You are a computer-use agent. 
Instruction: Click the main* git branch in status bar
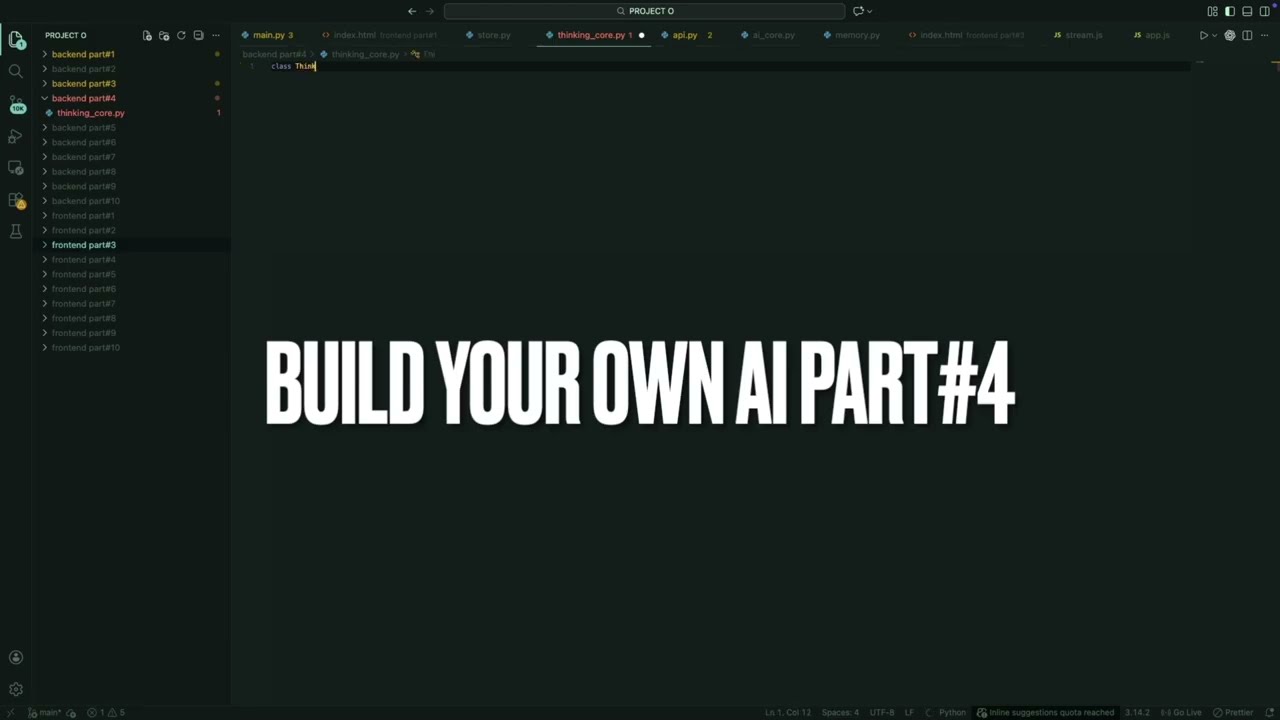tap(45, 712)
